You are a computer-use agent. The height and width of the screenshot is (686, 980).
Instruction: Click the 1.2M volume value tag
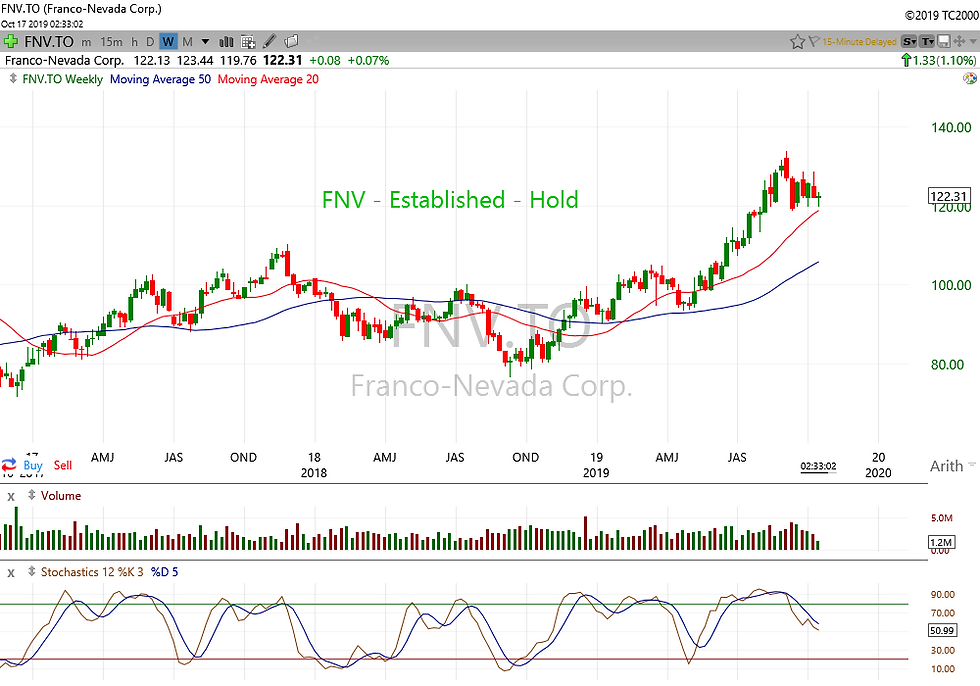(941, 542)
